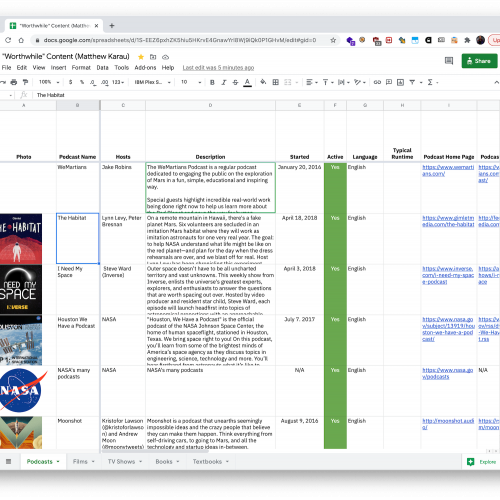Open the Add-ons menu
The width and height of the screenshot is (500, 500).
(x=145, y=68)
